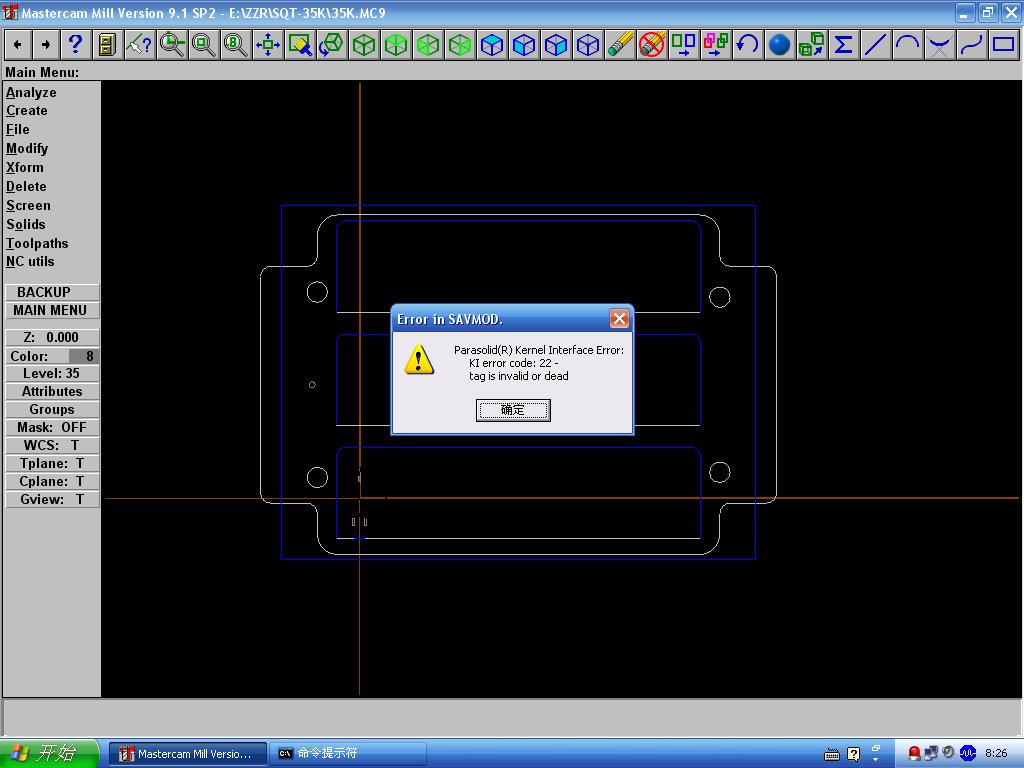The image size is (1024, 768).
Task: Switch to 命令提示符 taskbar window
Action: click(347, 754)
